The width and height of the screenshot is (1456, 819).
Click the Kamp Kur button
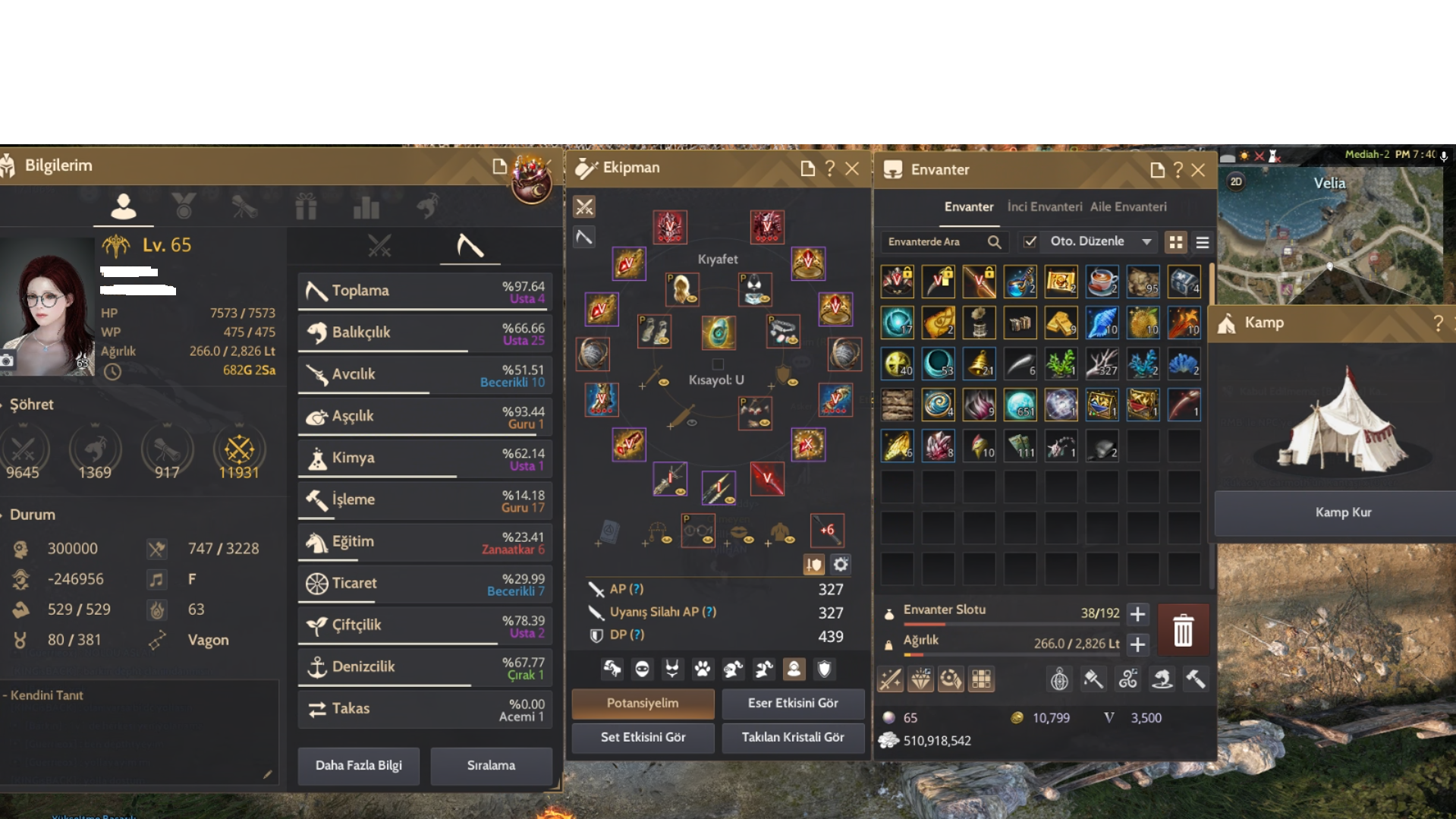click(x=1341, y=512)
